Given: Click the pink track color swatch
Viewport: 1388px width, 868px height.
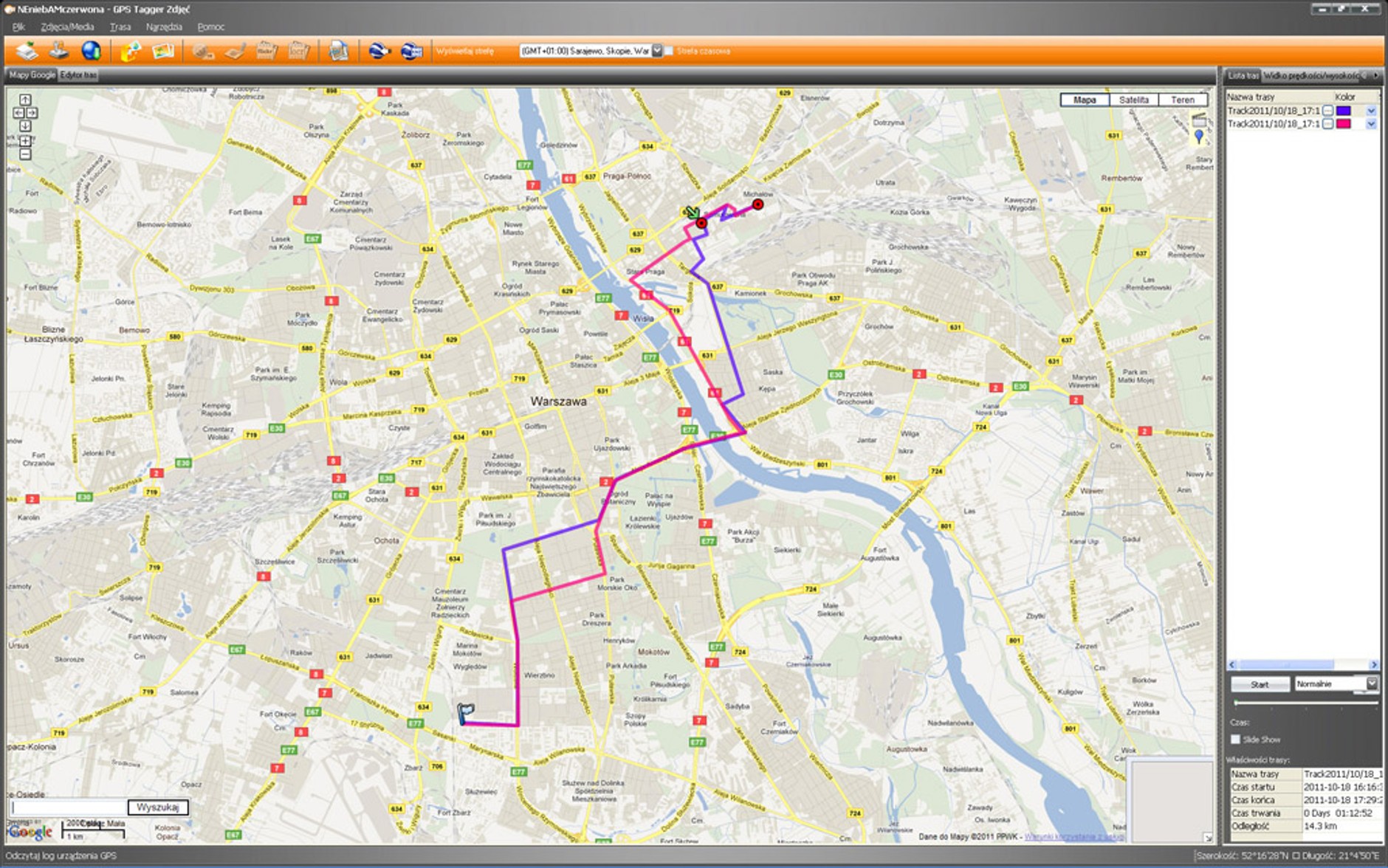Looking at the screenshot, I should click(x=1344, y=124).
